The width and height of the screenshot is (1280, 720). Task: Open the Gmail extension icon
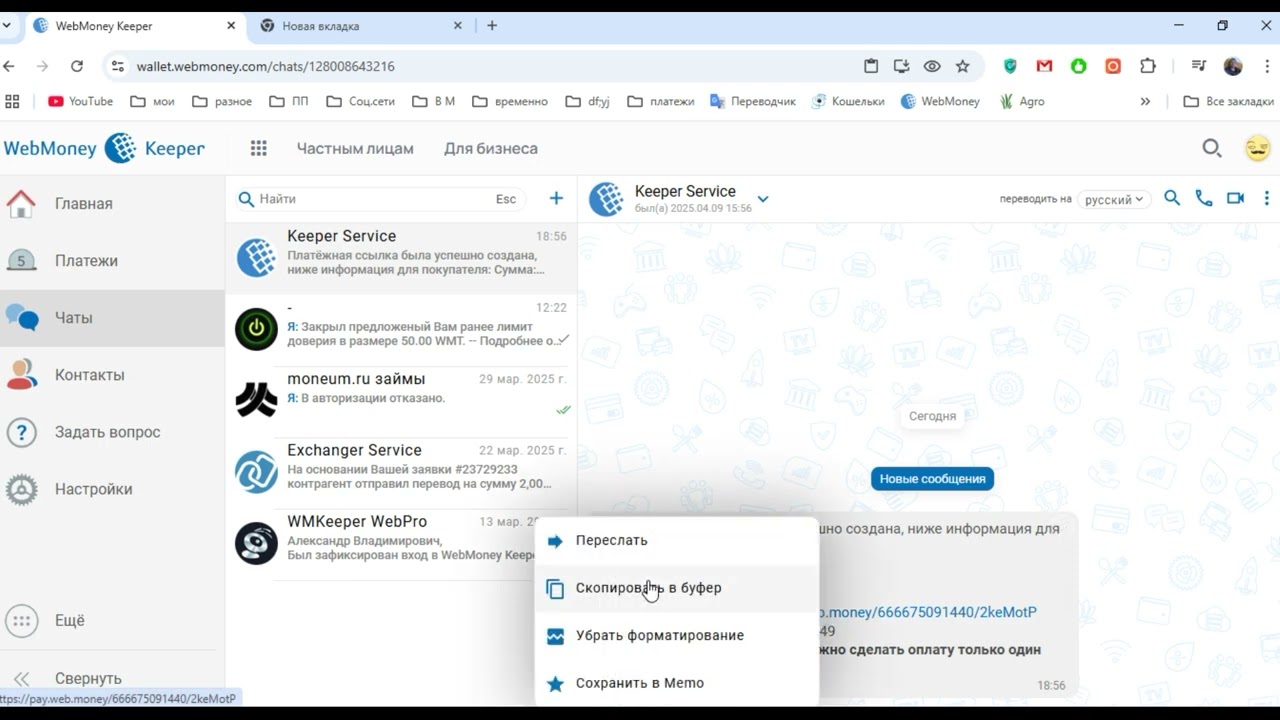[x=1044, y=66]
